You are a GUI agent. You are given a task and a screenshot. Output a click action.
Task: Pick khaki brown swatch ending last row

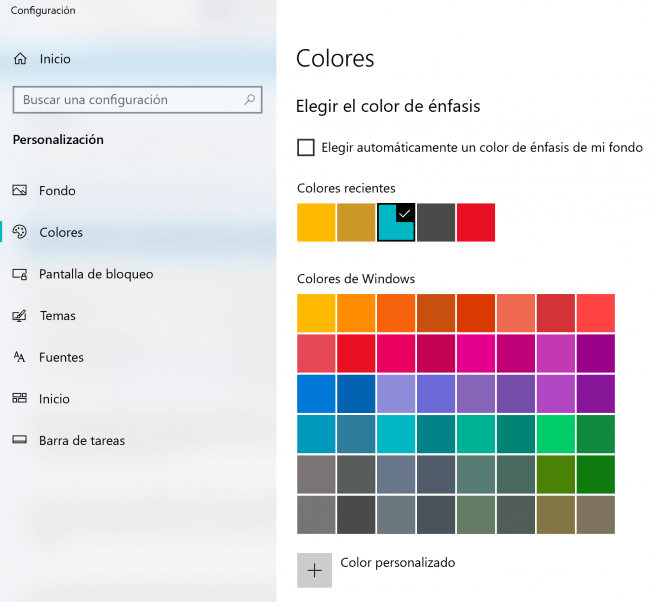point(596,515)
